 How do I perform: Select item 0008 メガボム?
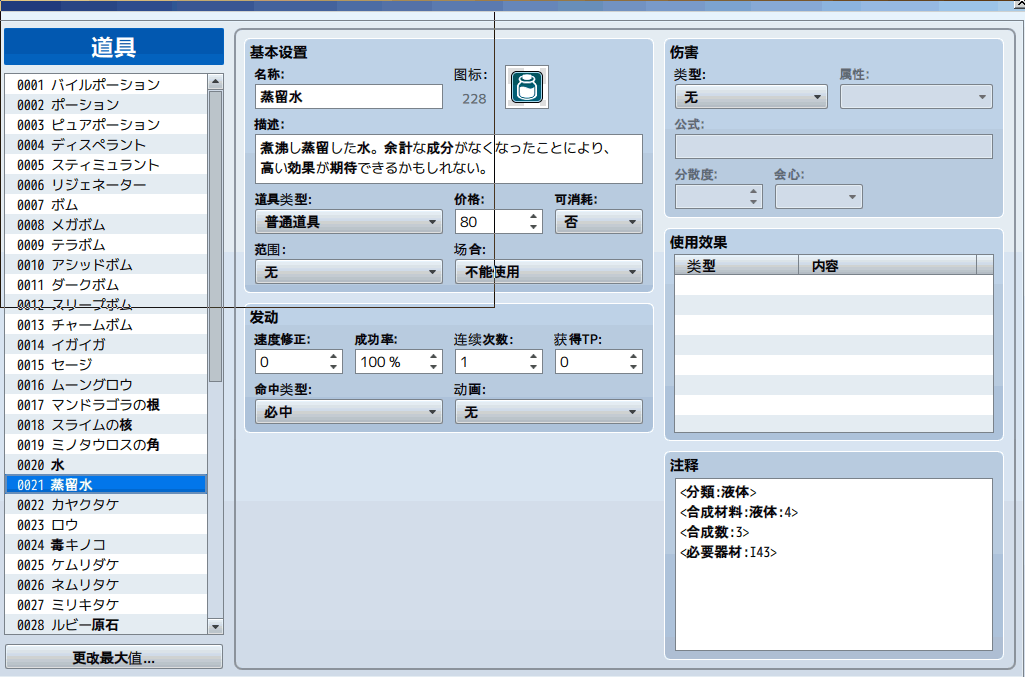106,225
